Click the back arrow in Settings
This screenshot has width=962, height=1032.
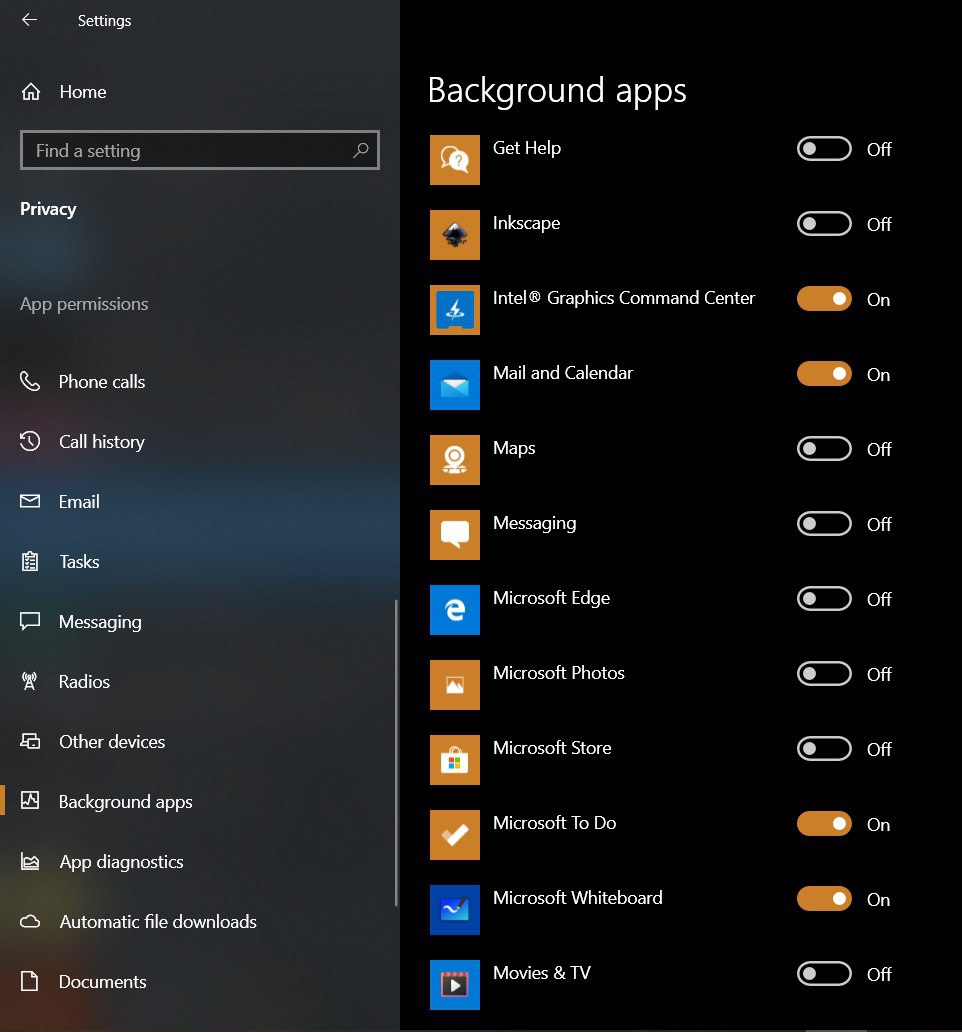[x=30, y=20]
